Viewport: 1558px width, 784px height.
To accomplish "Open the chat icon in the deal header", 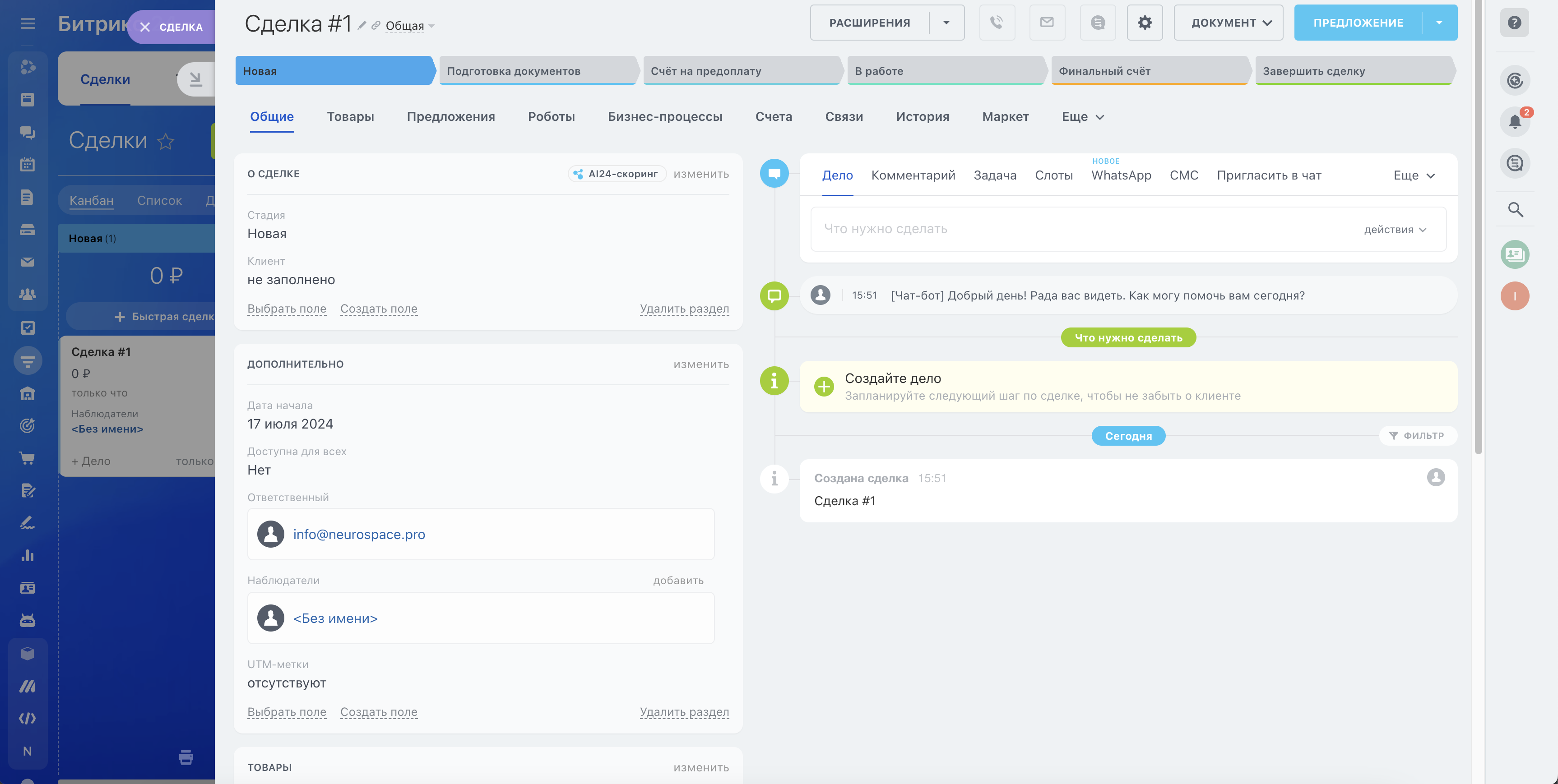I will (1098, 23).
